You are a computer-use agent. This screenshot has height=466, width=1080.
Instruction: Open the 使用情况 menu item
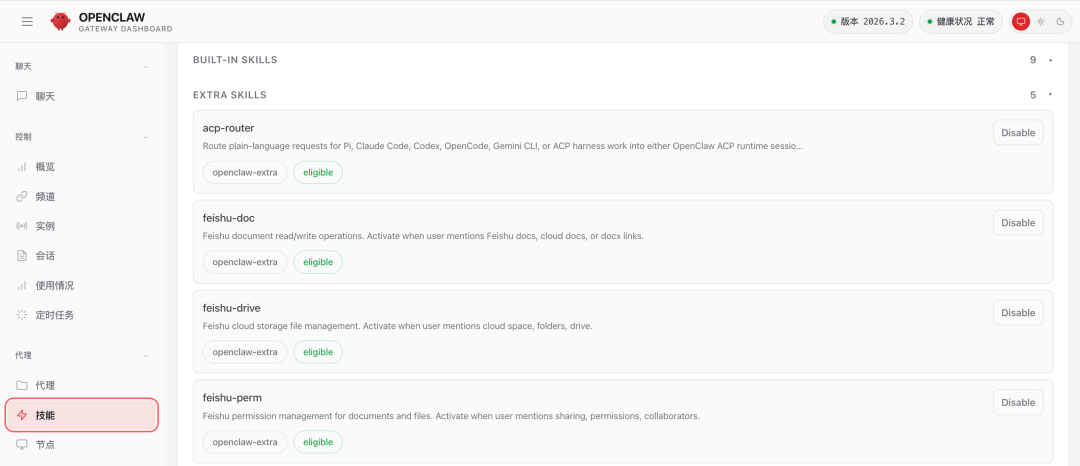(x=54, y=285)
